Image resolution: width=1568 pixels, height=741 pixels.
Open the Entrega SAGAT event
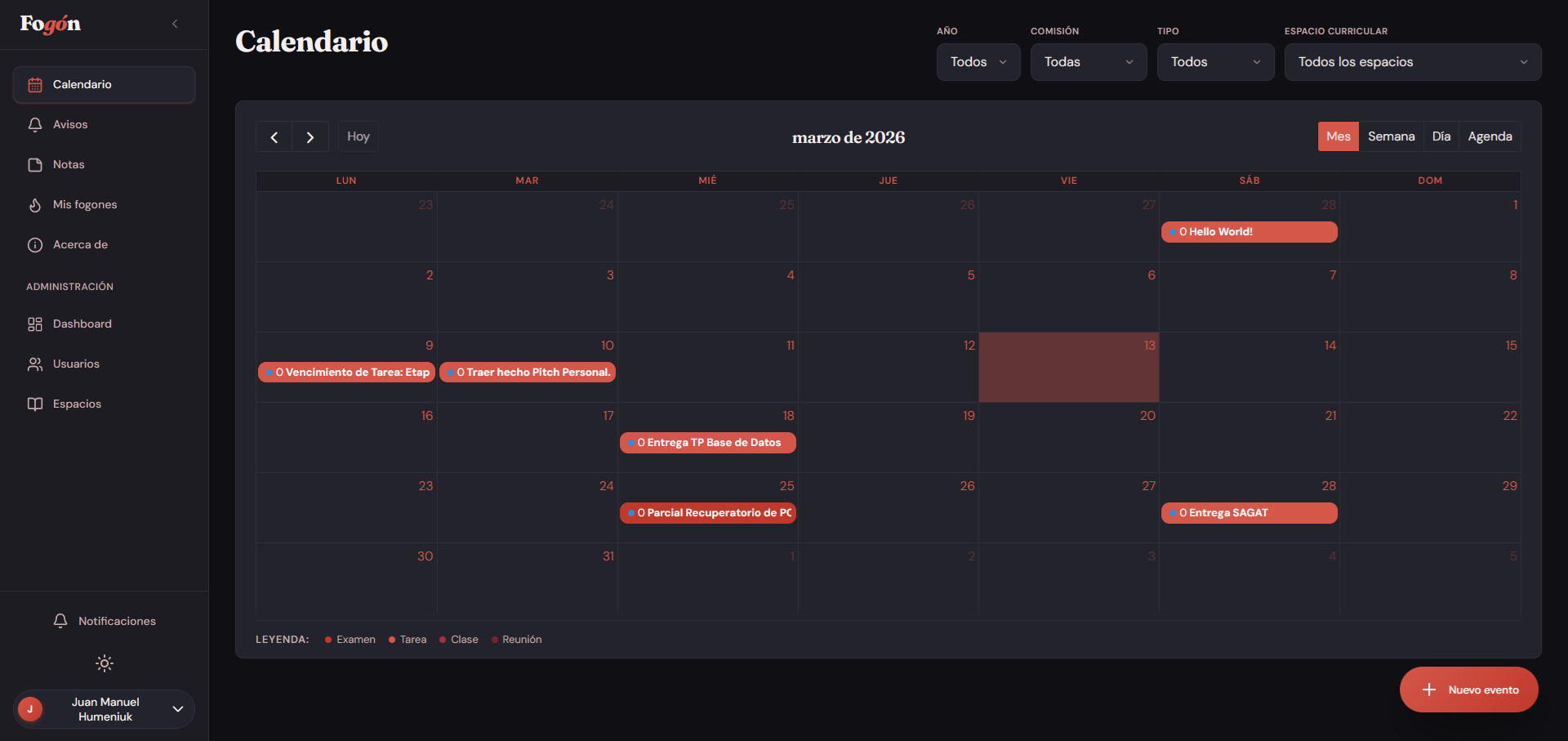click(1248, 513)
